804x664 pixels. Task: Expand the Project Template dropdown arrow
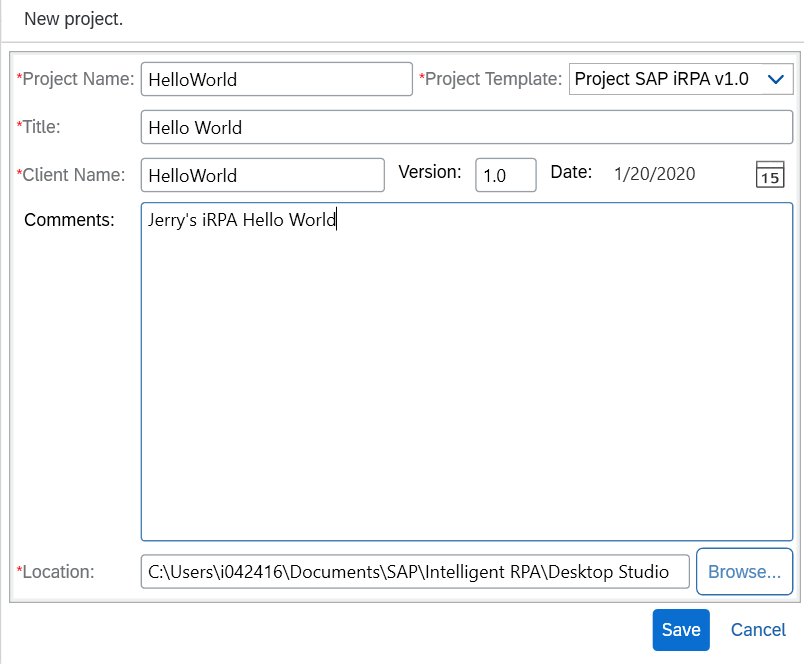(x=775, y=79)
